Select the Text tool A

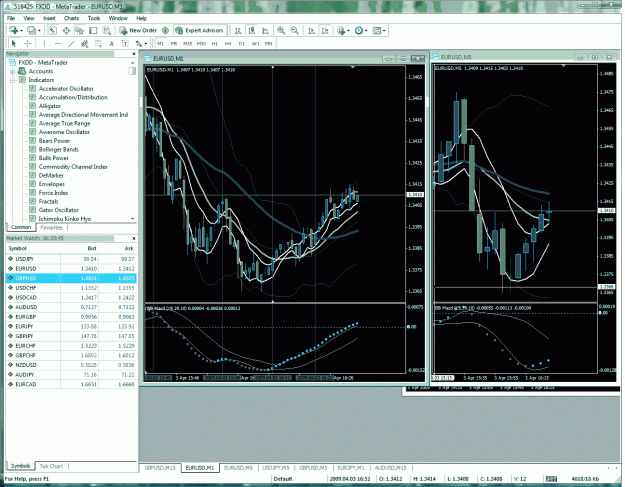pos(112,43)
